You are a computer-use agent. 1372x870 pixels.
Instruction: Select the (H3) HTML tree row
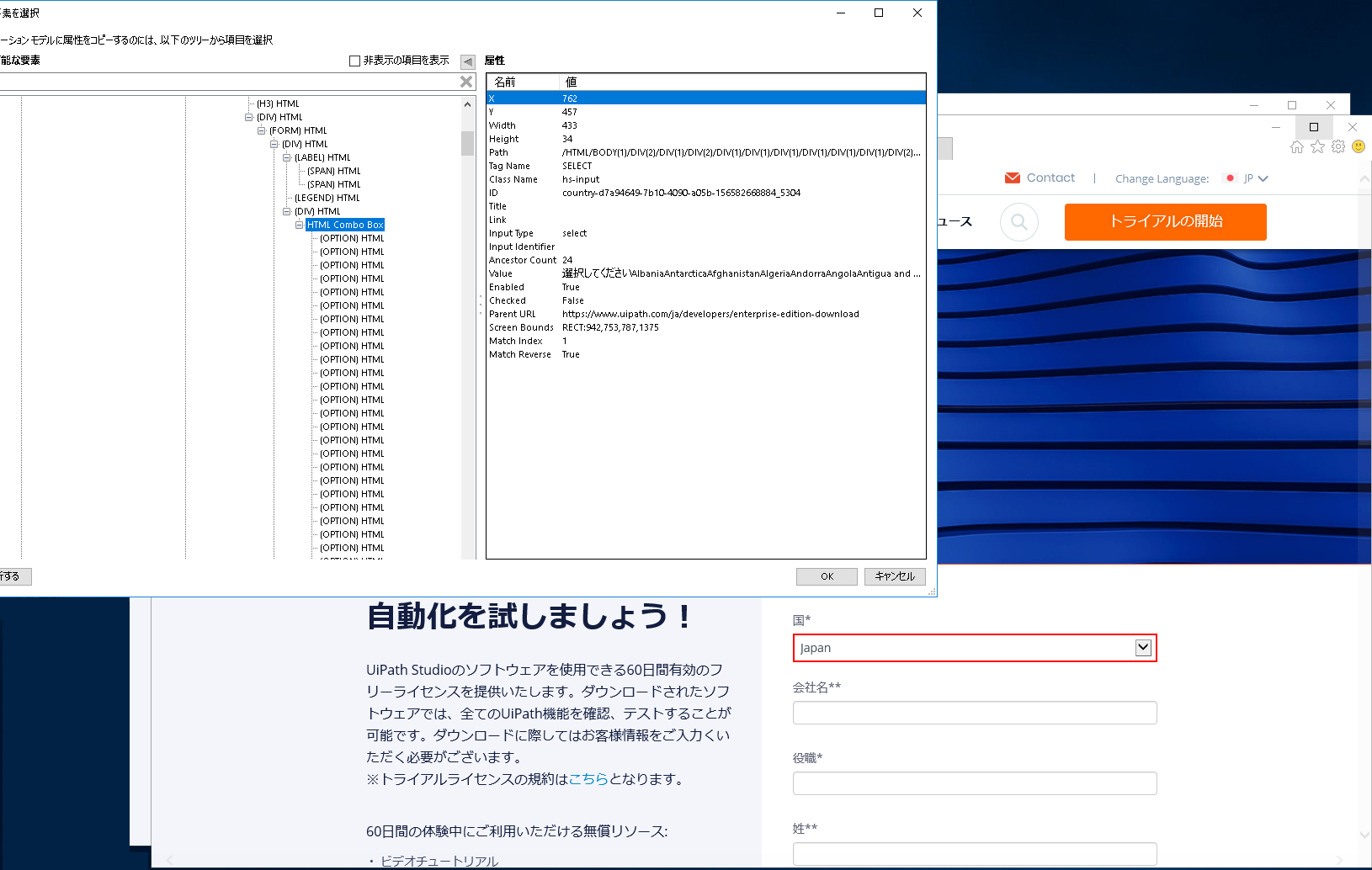(x=278, y=104)
